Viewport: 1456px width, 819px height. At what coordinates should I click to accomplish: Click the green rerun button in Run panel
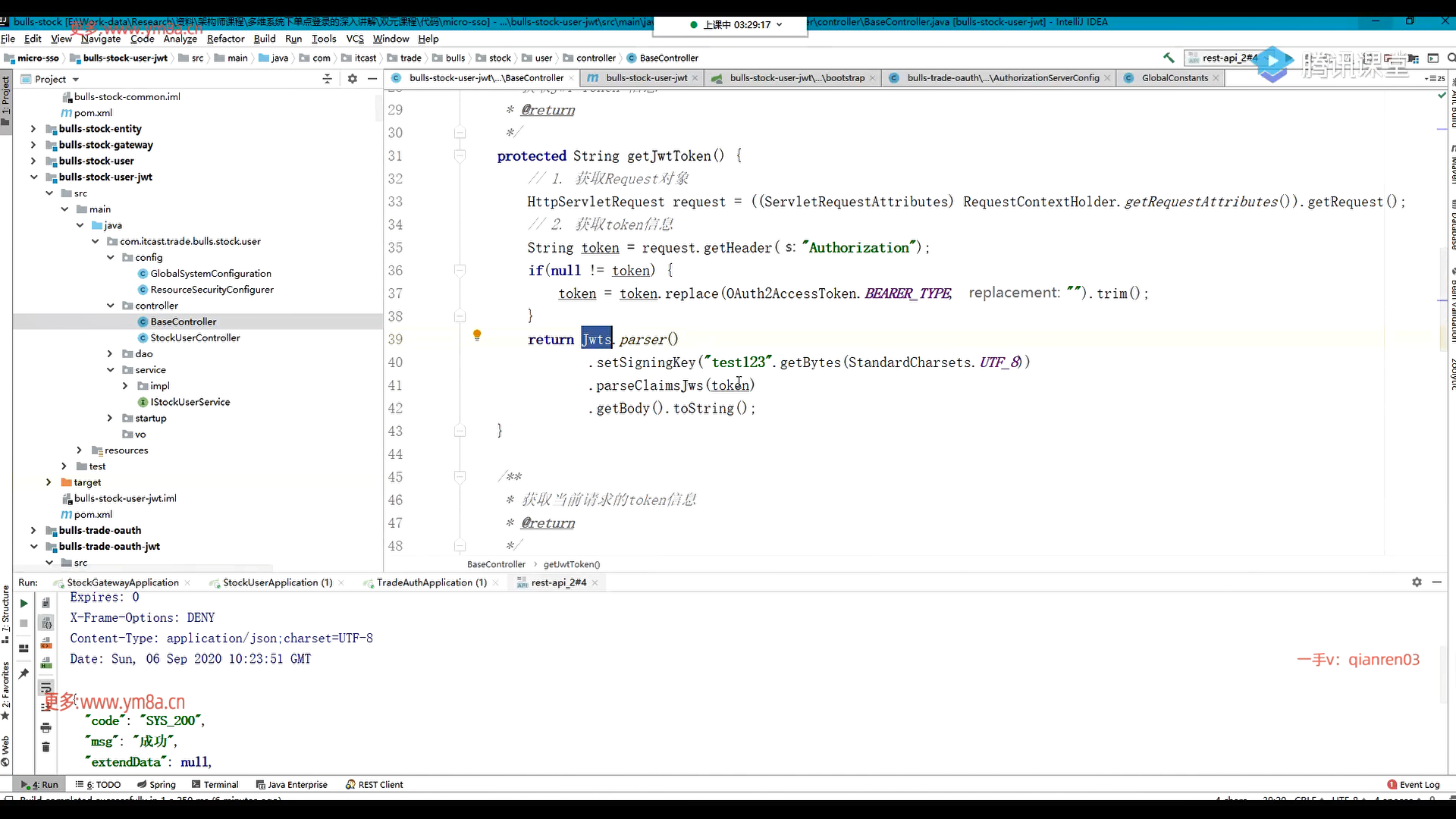pos(24,604)
